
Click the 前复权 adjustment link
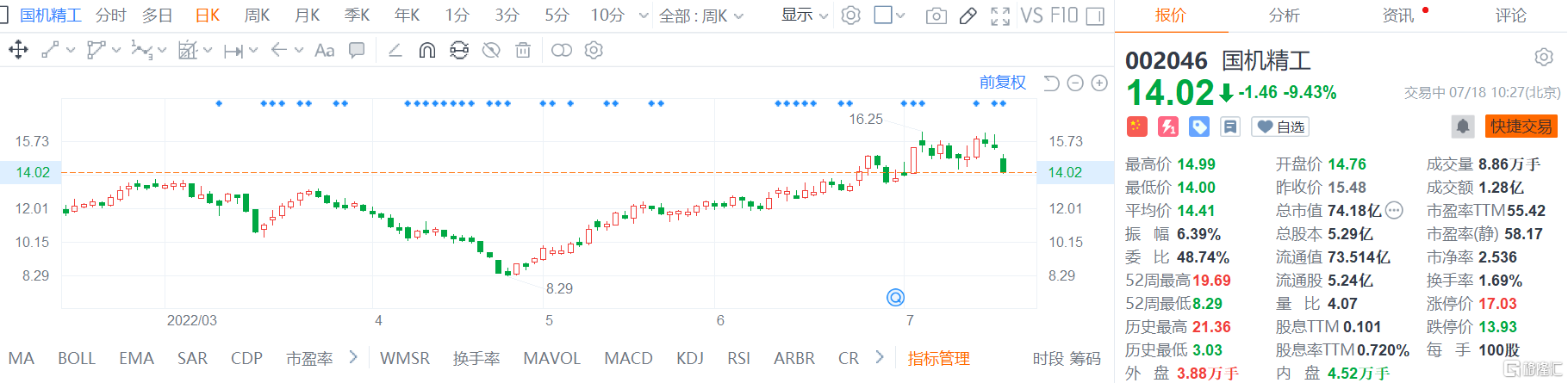[x=1003, y=82]
